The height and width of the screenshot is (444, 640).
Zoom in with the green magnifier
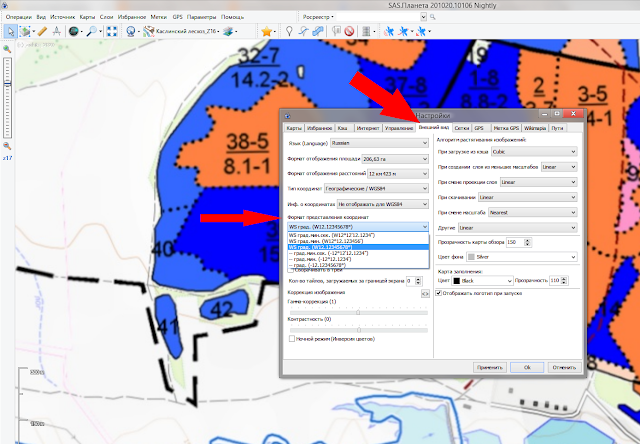(x=7, y=49)
